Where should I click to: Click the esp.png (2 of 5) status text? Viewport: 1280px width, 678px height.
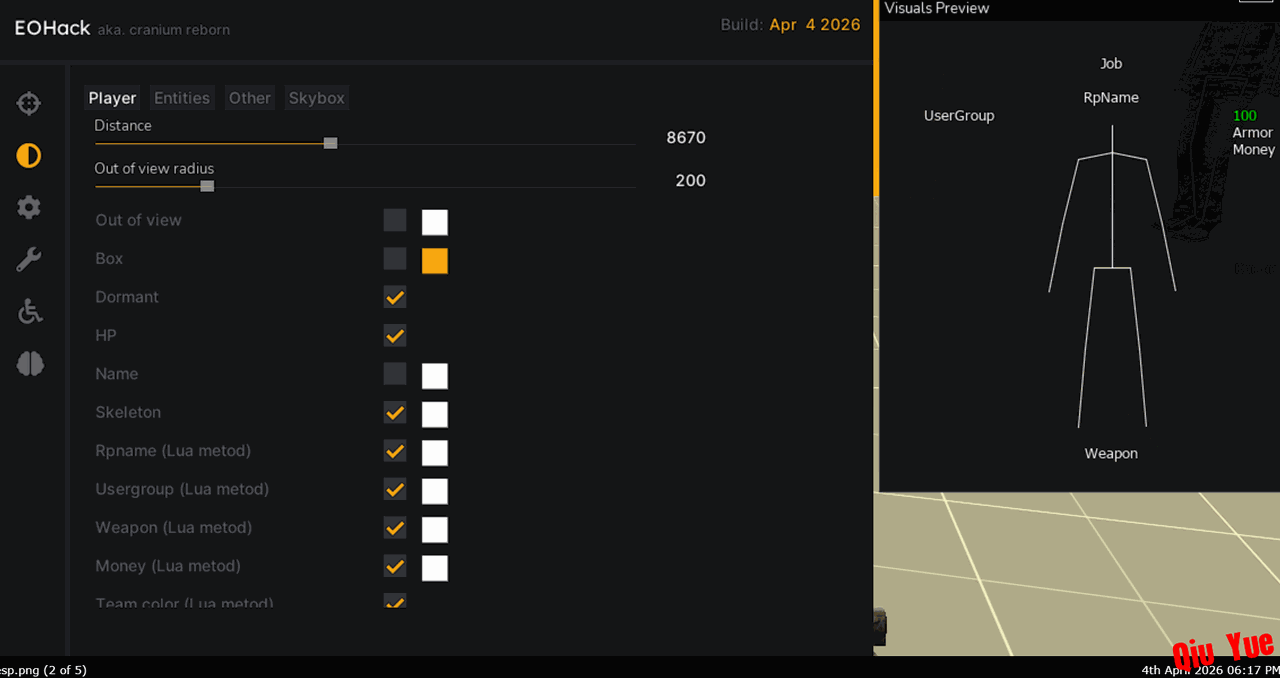43,669
